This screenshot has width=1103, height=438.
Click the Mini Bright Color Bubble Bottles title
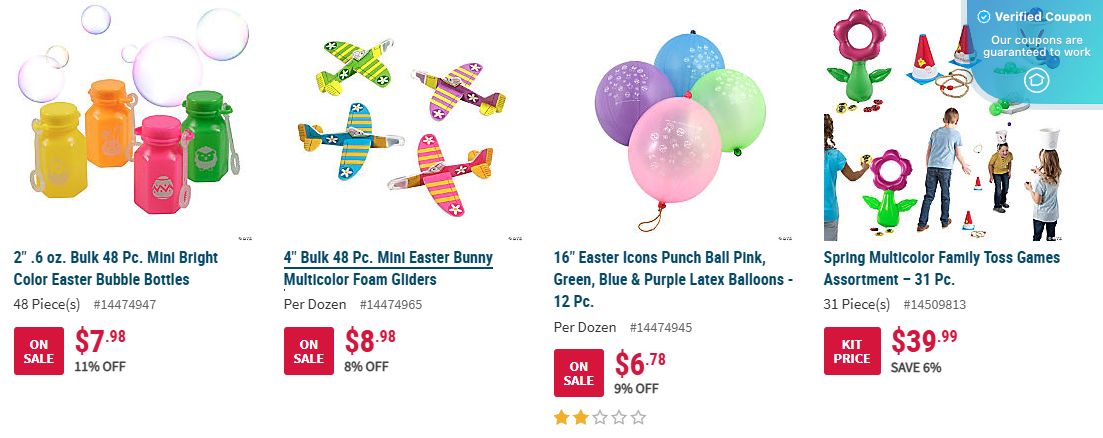click(116, 268)
